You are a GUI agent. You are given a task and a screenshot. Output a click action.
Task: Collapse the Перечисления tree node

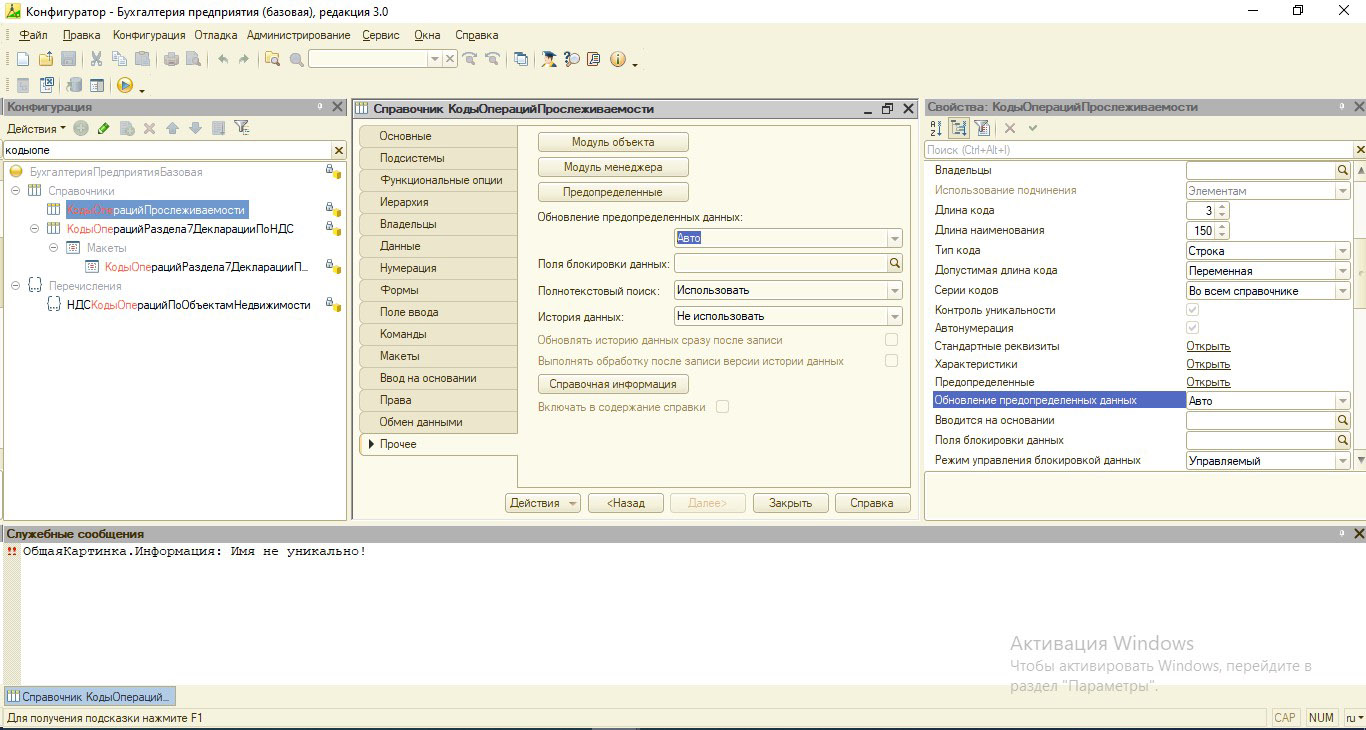(16, 286)
